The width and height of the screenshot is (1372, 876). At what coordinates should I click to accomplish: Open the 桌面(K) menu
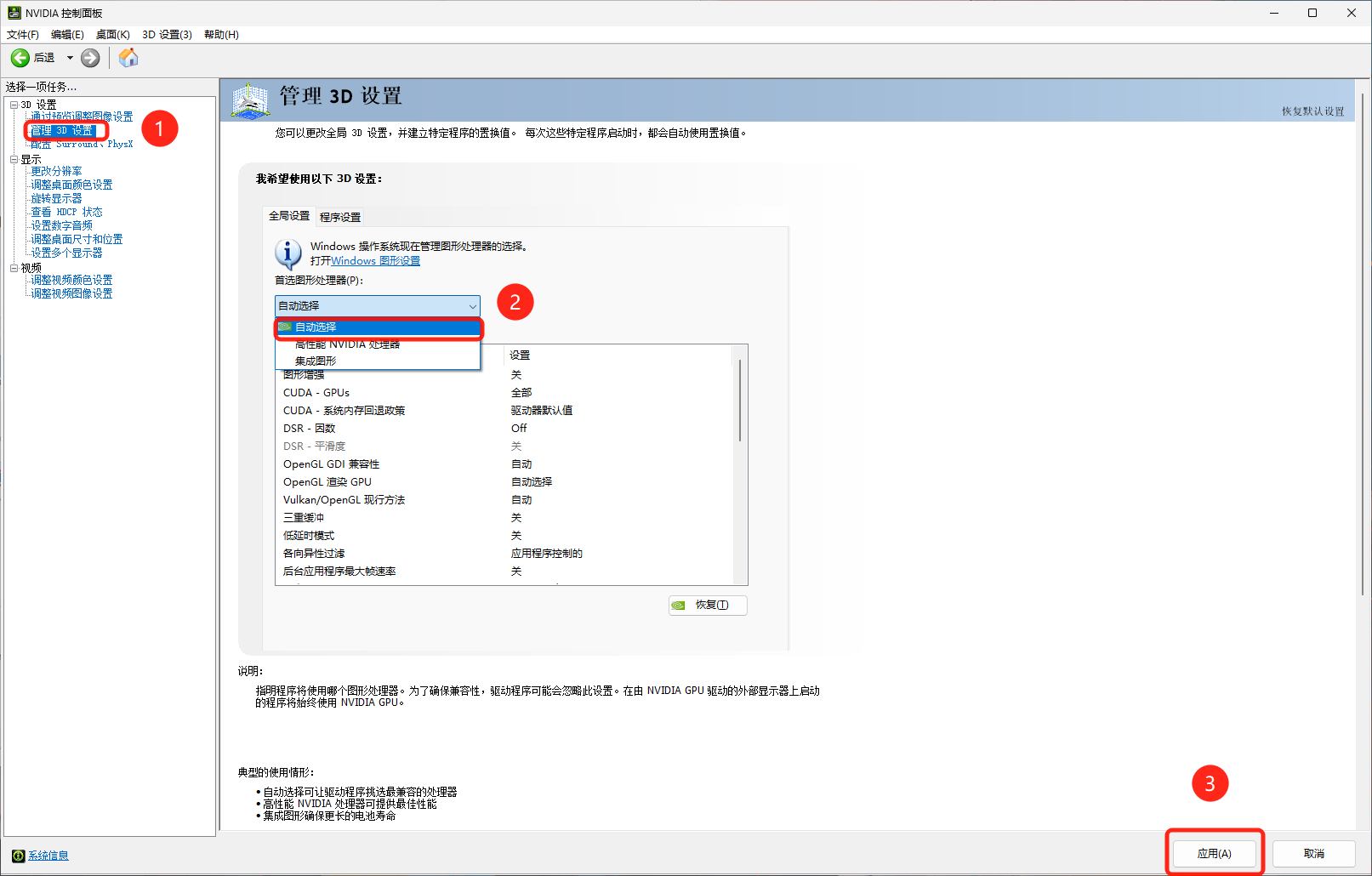pos(112,35)
